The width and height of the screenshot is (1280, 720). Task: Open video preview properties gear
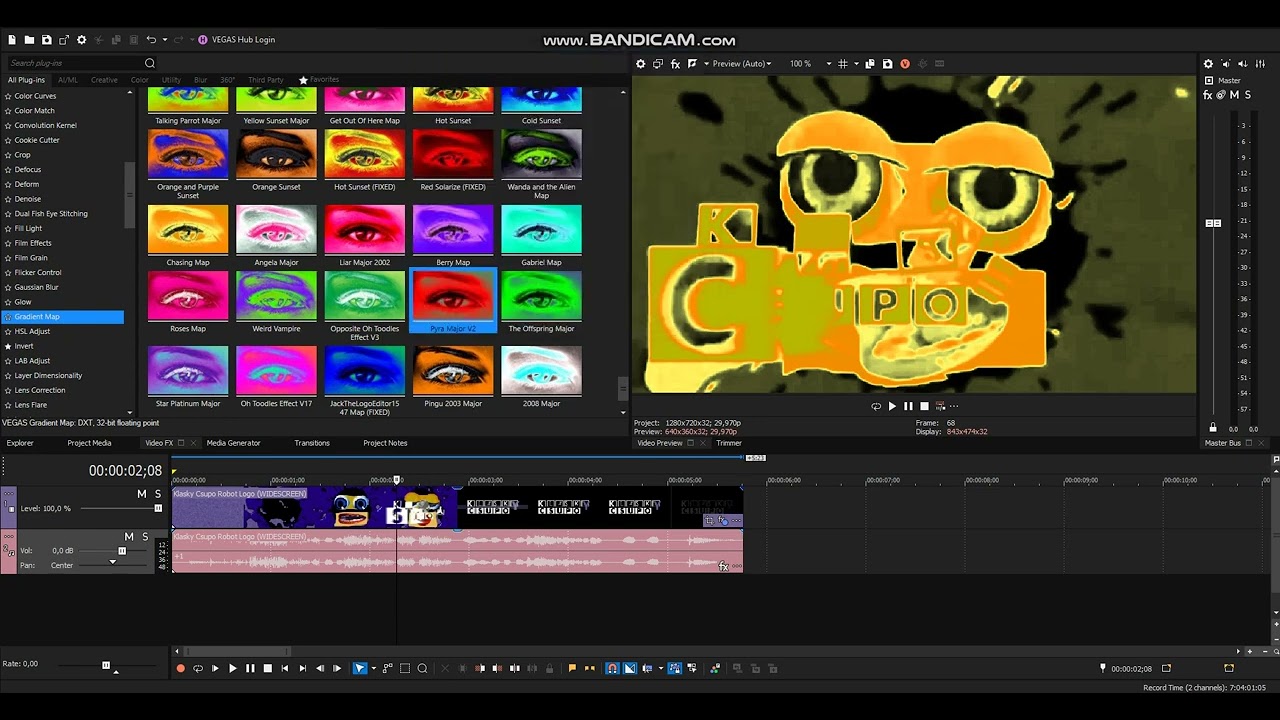tap(641, 64)
